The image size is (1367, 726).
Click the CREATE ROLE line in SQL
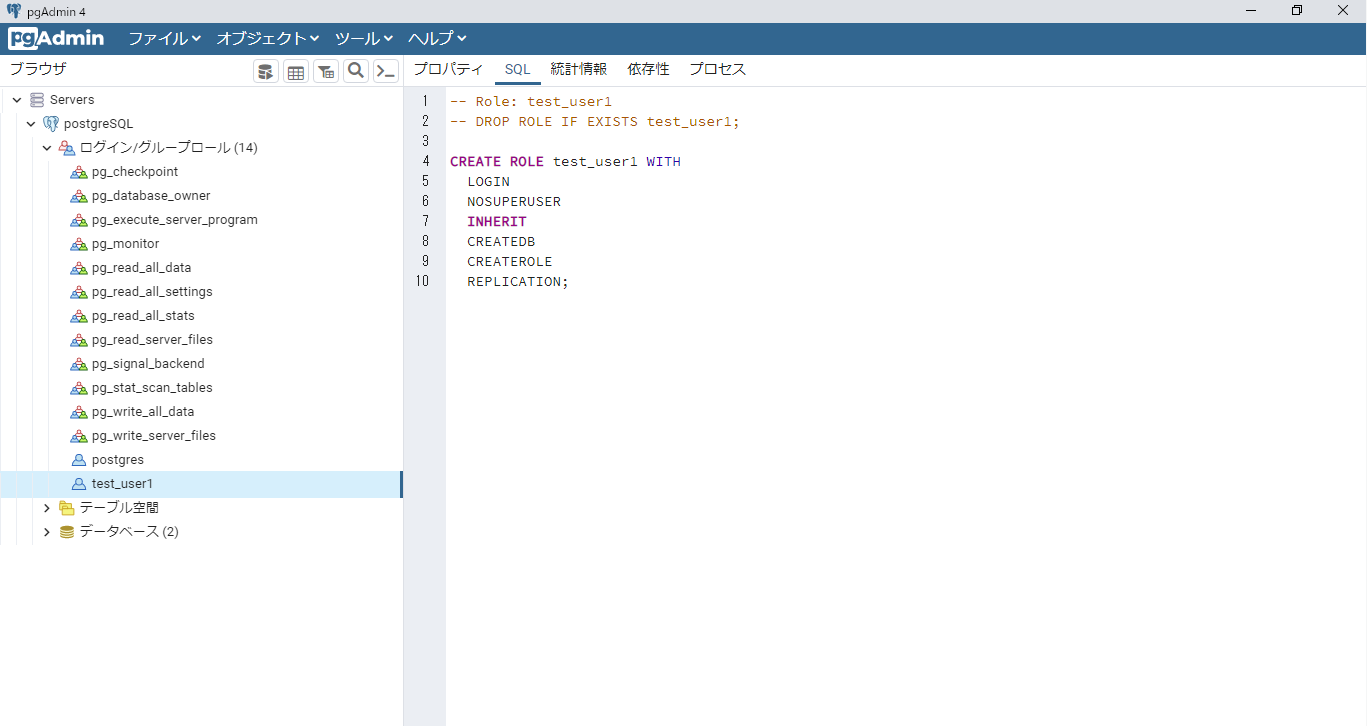(565, 162)
